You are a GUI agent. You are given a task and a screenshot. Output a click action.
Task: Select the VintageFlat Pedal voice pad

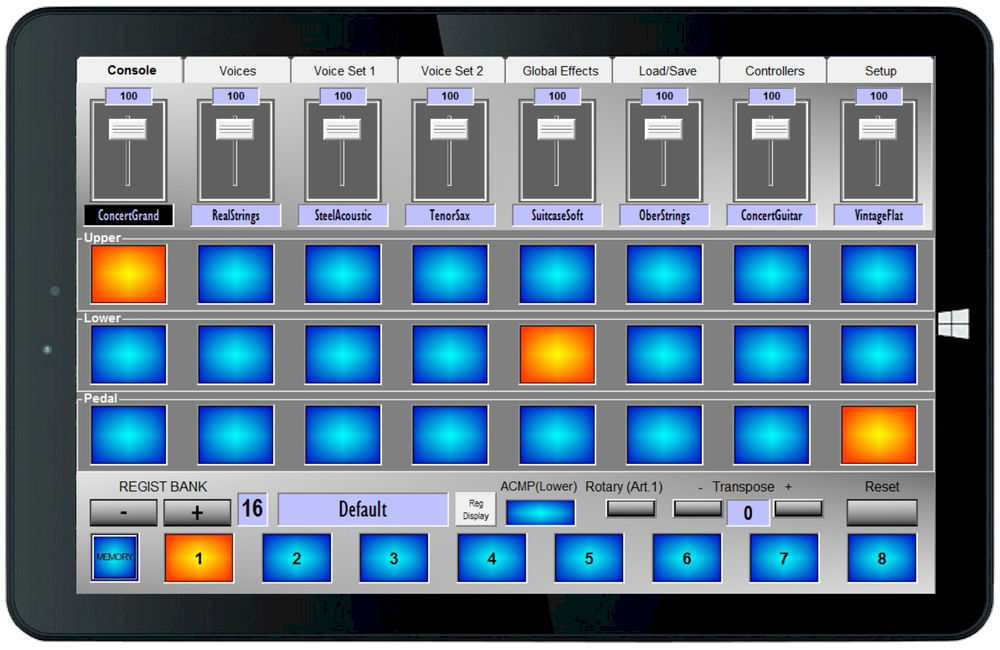[x=878, y=433]
